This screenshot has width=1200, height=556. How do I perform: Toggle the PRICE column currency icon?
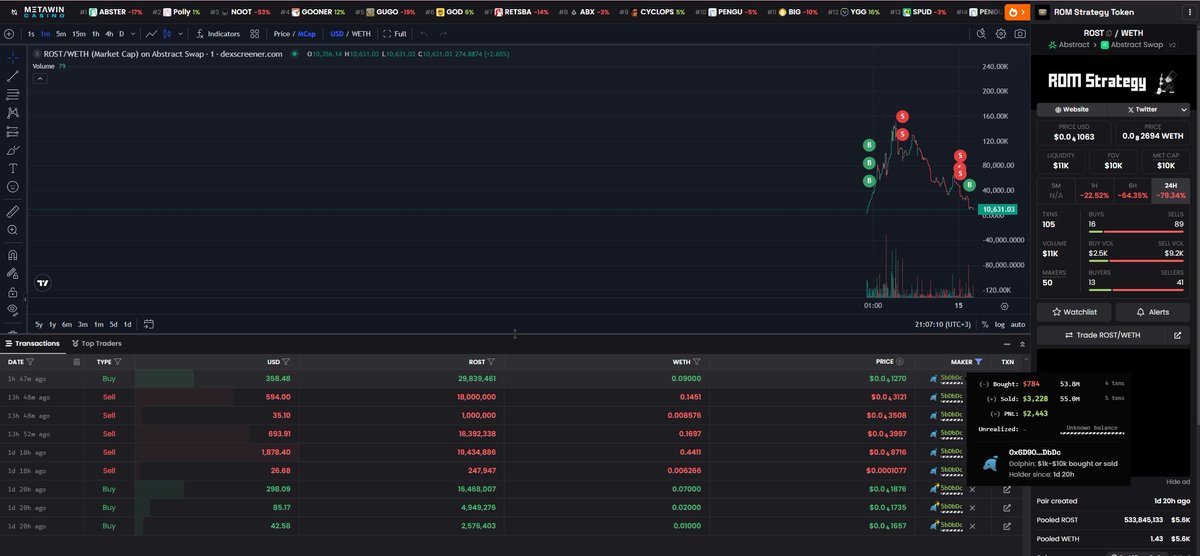(x=901, y=361)
